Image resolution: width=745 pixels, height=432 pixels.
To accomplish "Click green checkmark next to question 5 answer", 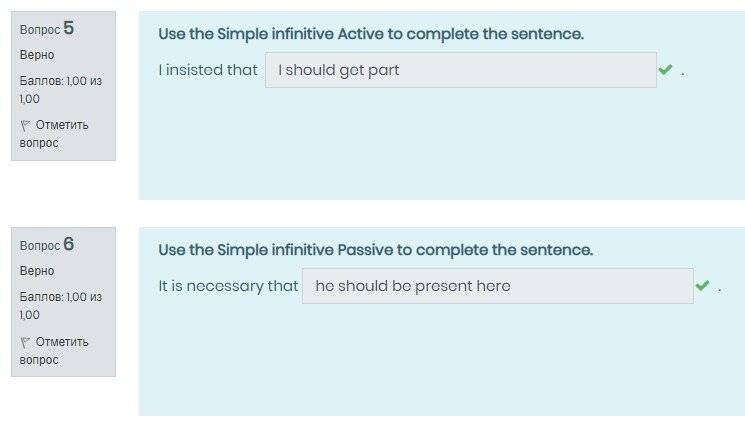I will point(665,70).
